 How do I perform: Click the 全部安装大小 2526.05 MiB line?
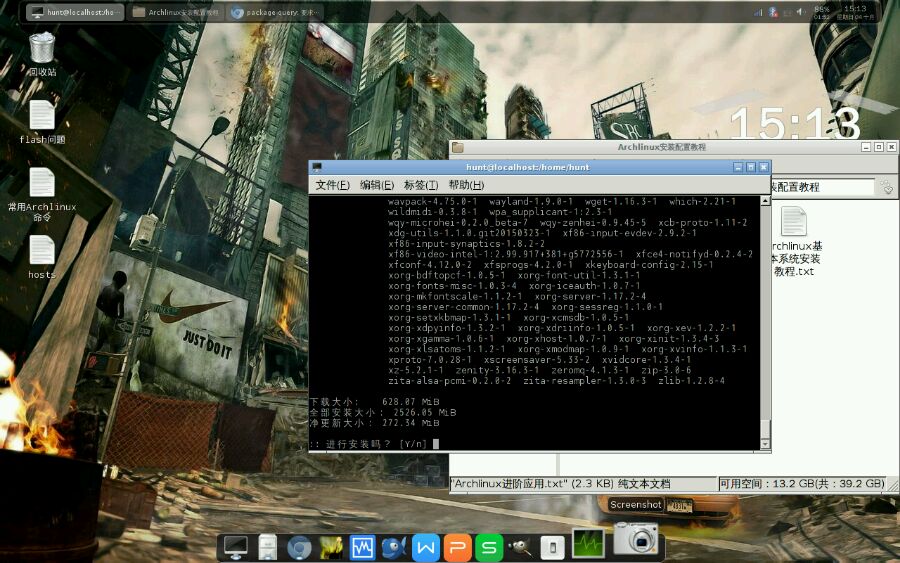[x=383, y=412]
